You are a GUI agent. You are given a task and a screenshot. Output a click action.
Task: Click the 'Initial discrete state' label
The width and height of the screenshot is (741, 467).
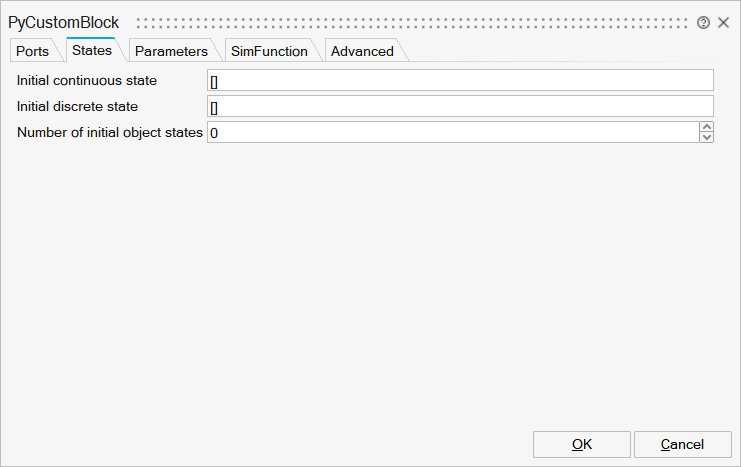(x=77, y=106)
